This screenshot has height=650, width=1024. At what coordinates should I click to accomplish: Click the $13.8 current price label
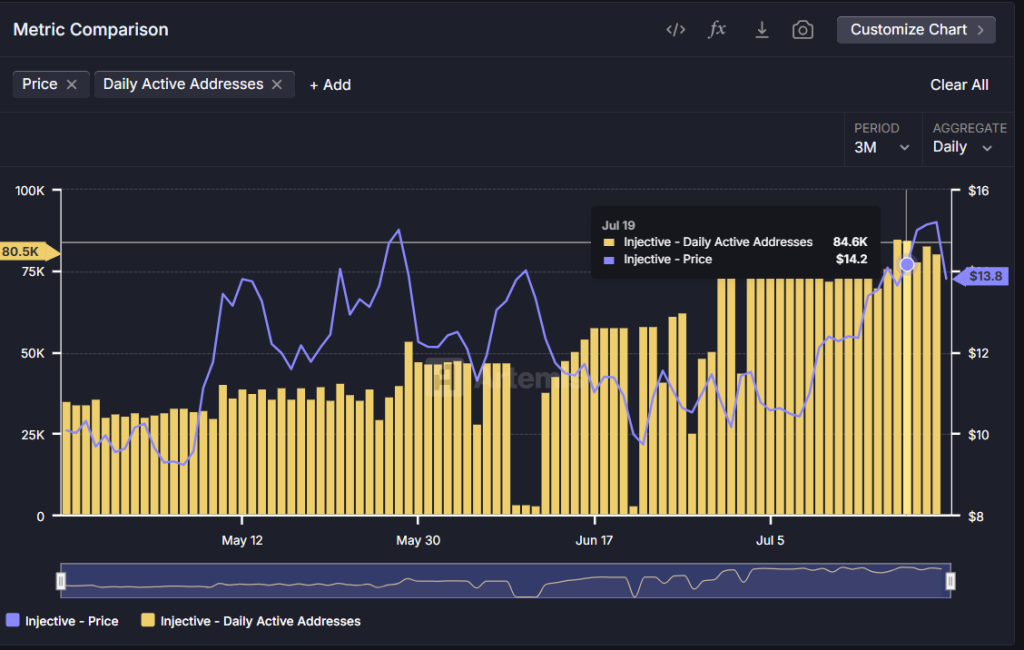point(987,277)
